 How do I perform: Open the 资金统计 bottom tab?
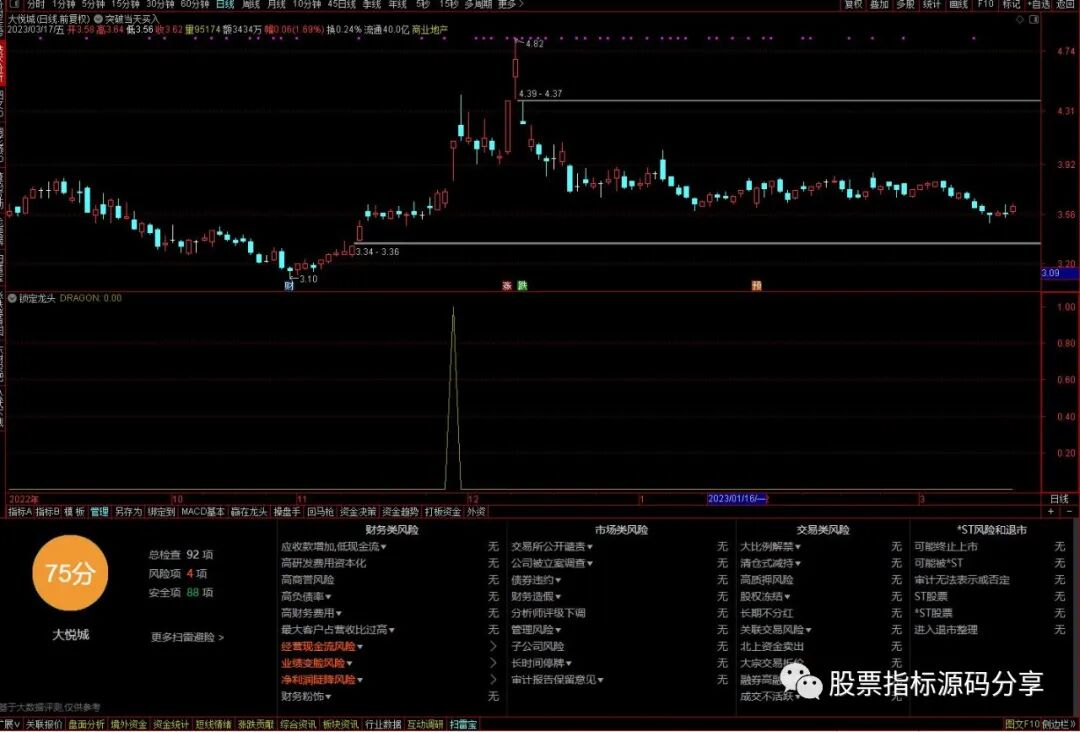coord(170,724)
